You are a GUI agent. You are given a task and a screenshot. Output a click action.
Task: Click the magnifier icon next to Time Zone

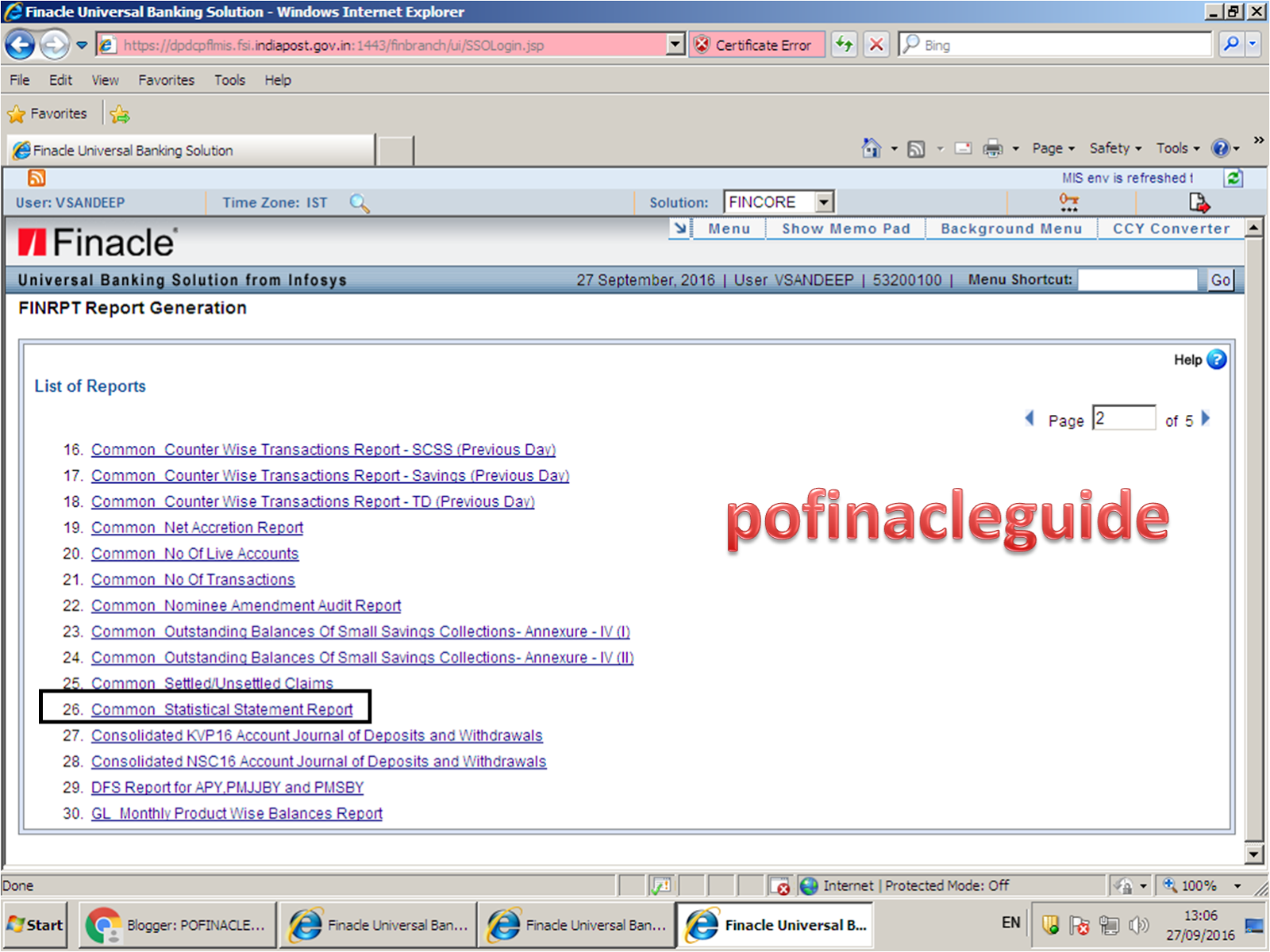click(x=360, y=203)
